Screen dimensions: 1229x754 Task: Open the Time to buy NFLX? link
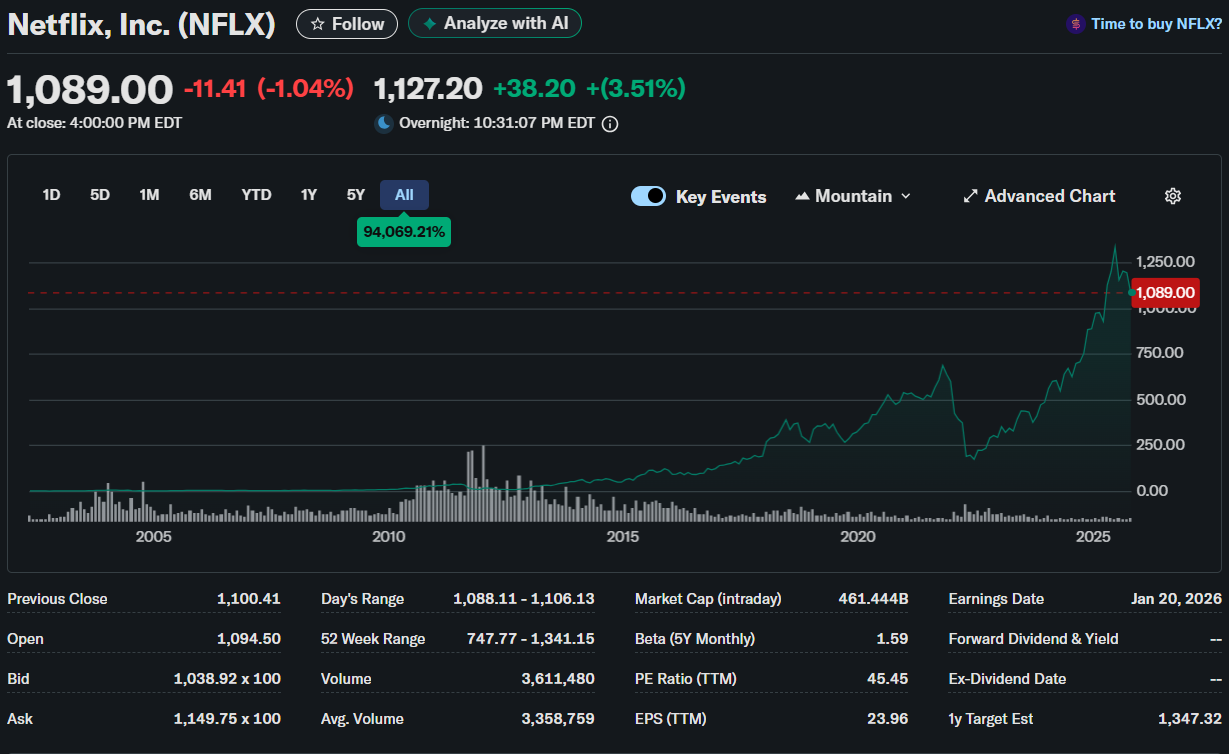point(1156,24)
